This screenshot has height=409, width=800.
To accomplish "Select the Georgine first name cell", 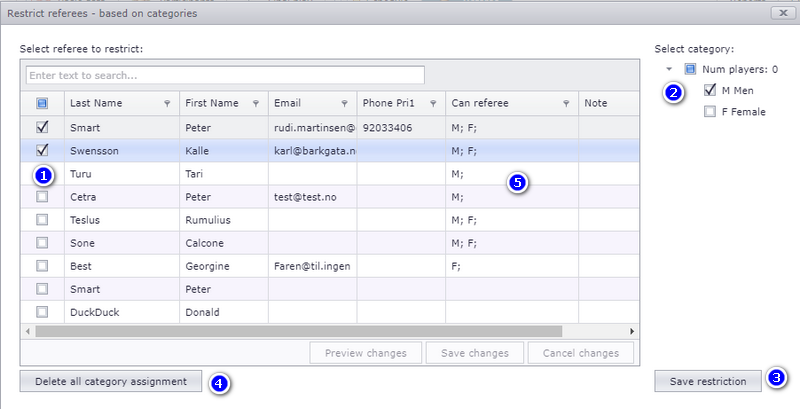I will pos(224,266).
